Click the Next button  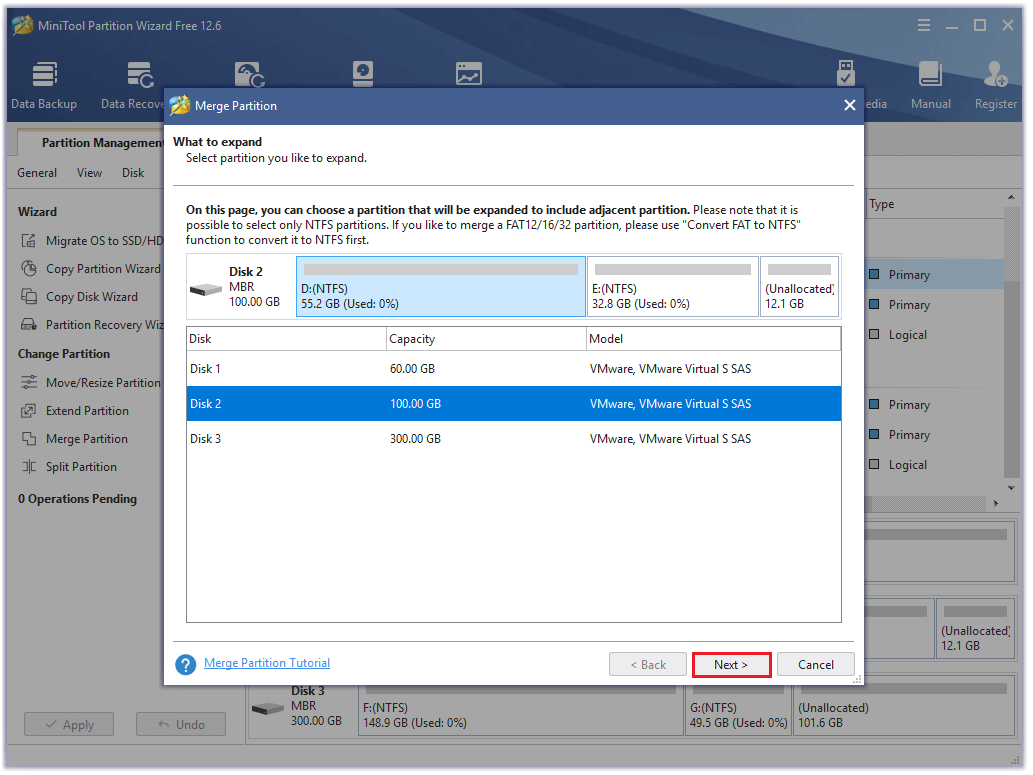tap(731, 665)
